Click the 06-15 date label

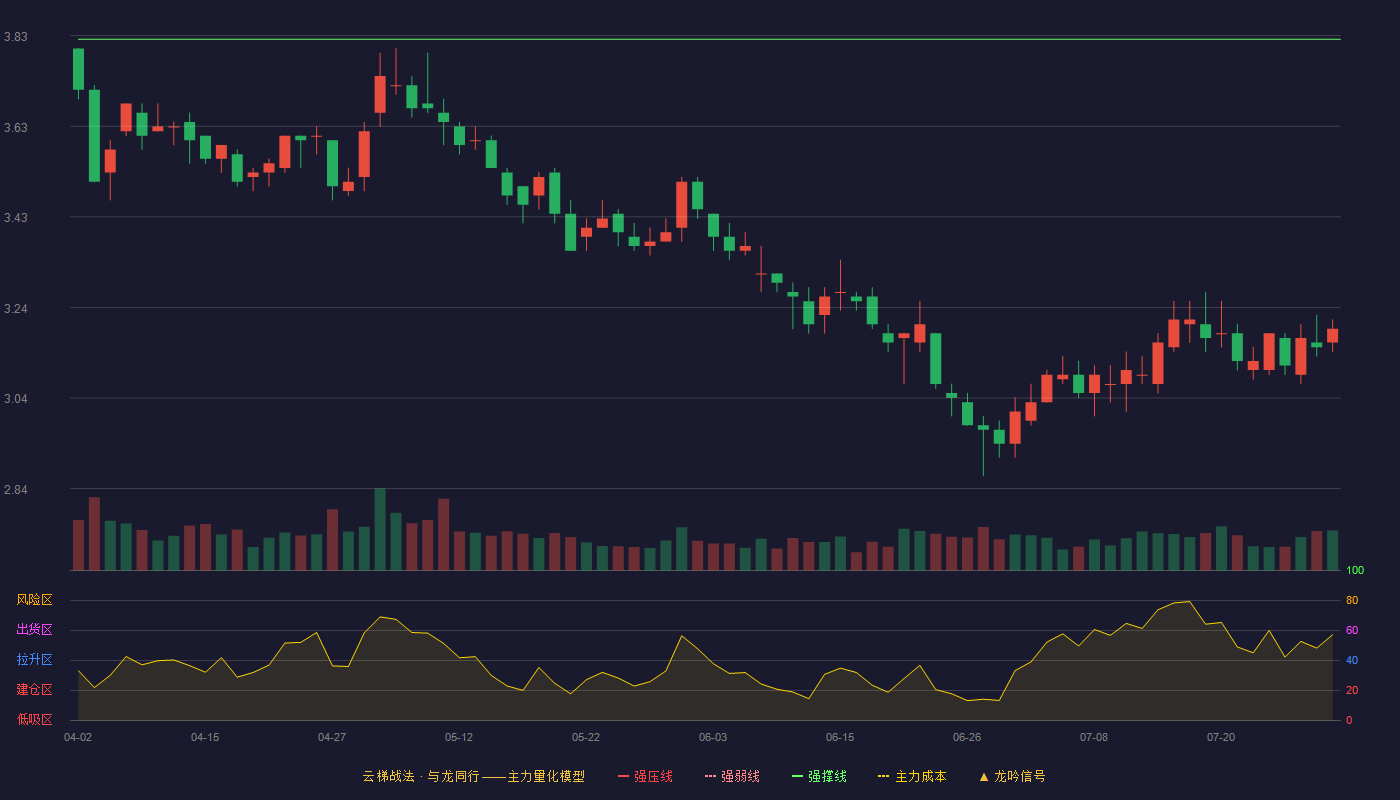(840, 737)
